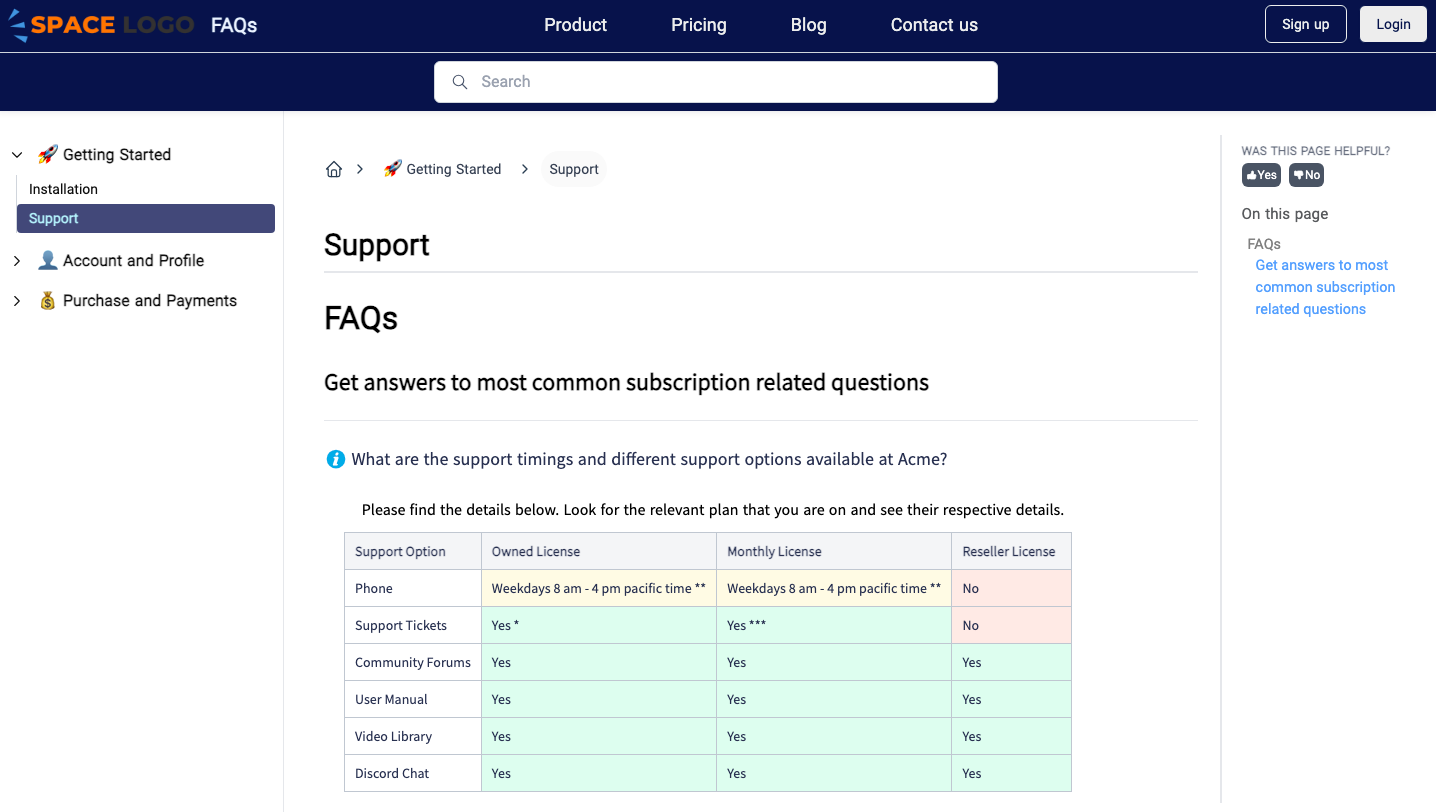This screenshot has height=812, width=1436.
Task: Click the rocket icon in the breadcrumb trail
Action: (391, 168)
